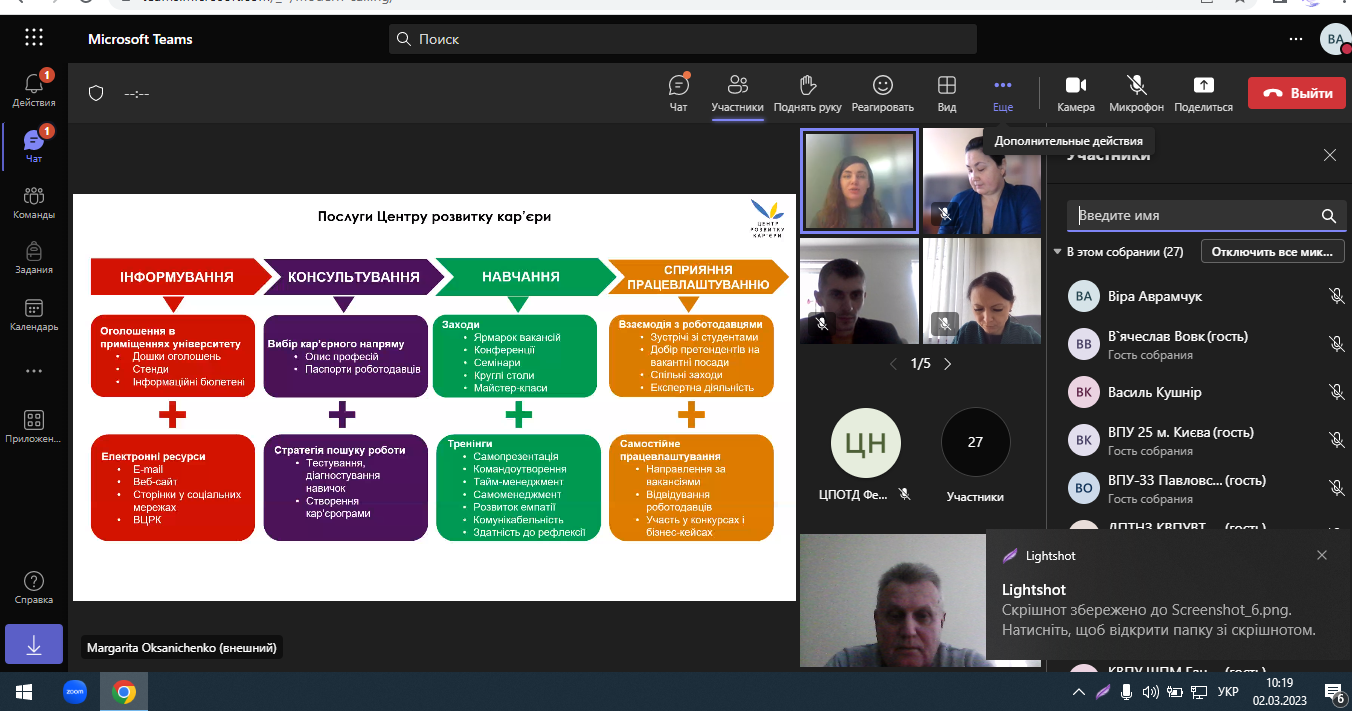Viewport: 1352px width, 711px height.
Task: Click the 27 Участники overflow tile
Action: [975, 457]
